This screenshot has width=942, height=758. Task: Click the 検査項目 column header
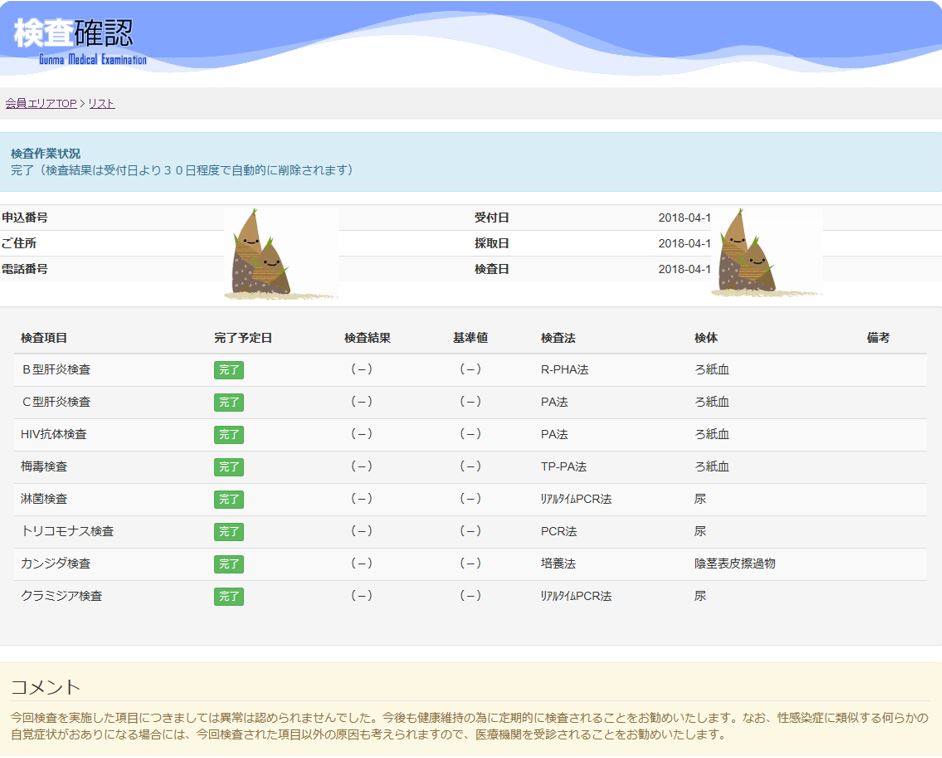[44, 338]
